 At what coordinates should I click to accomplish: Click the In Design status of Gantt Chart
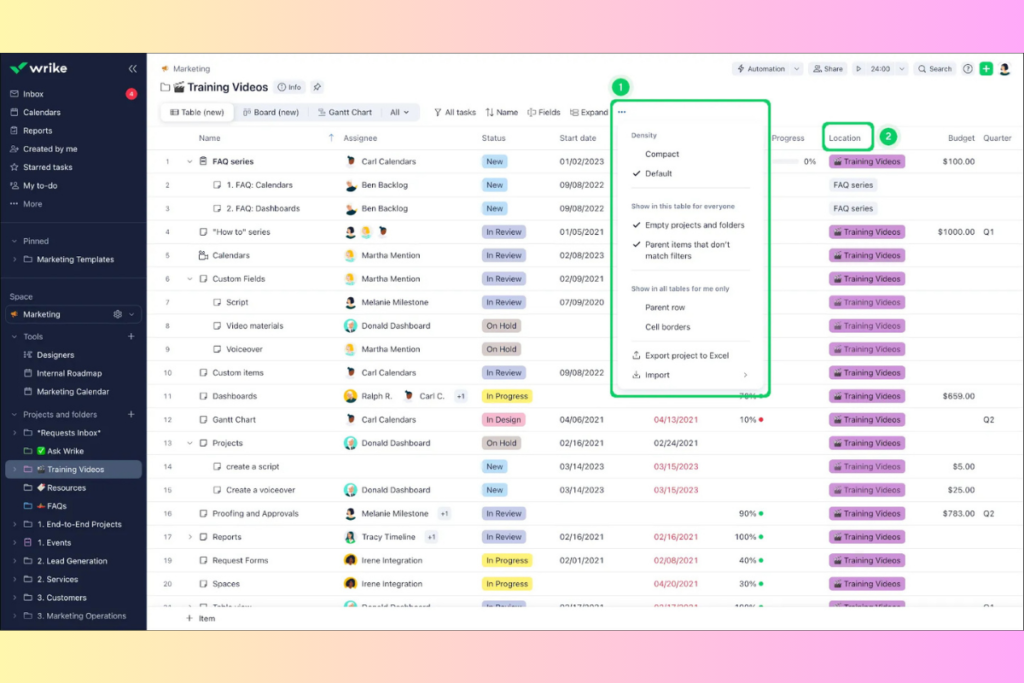[x=503, y=420]
